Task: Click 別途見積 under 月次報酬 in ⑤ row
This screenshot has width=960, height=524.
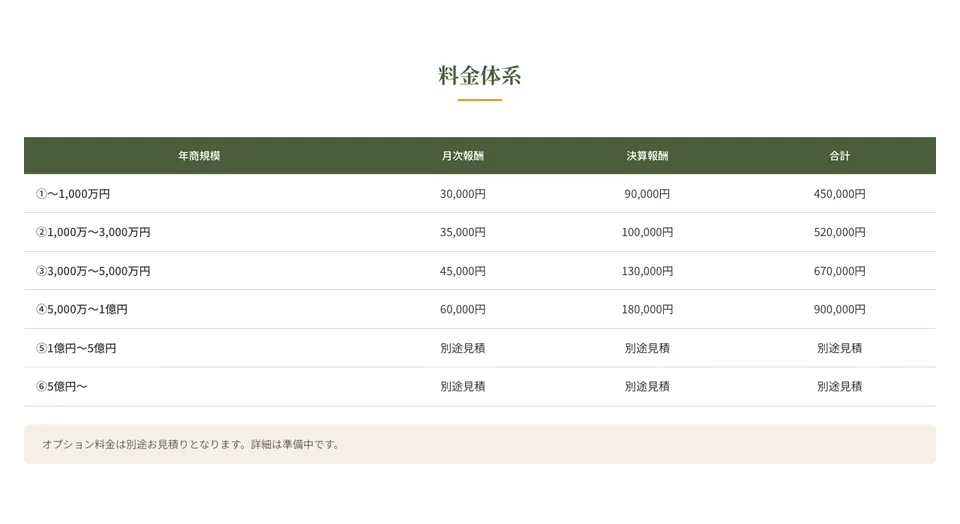Action: click(463, 348)
